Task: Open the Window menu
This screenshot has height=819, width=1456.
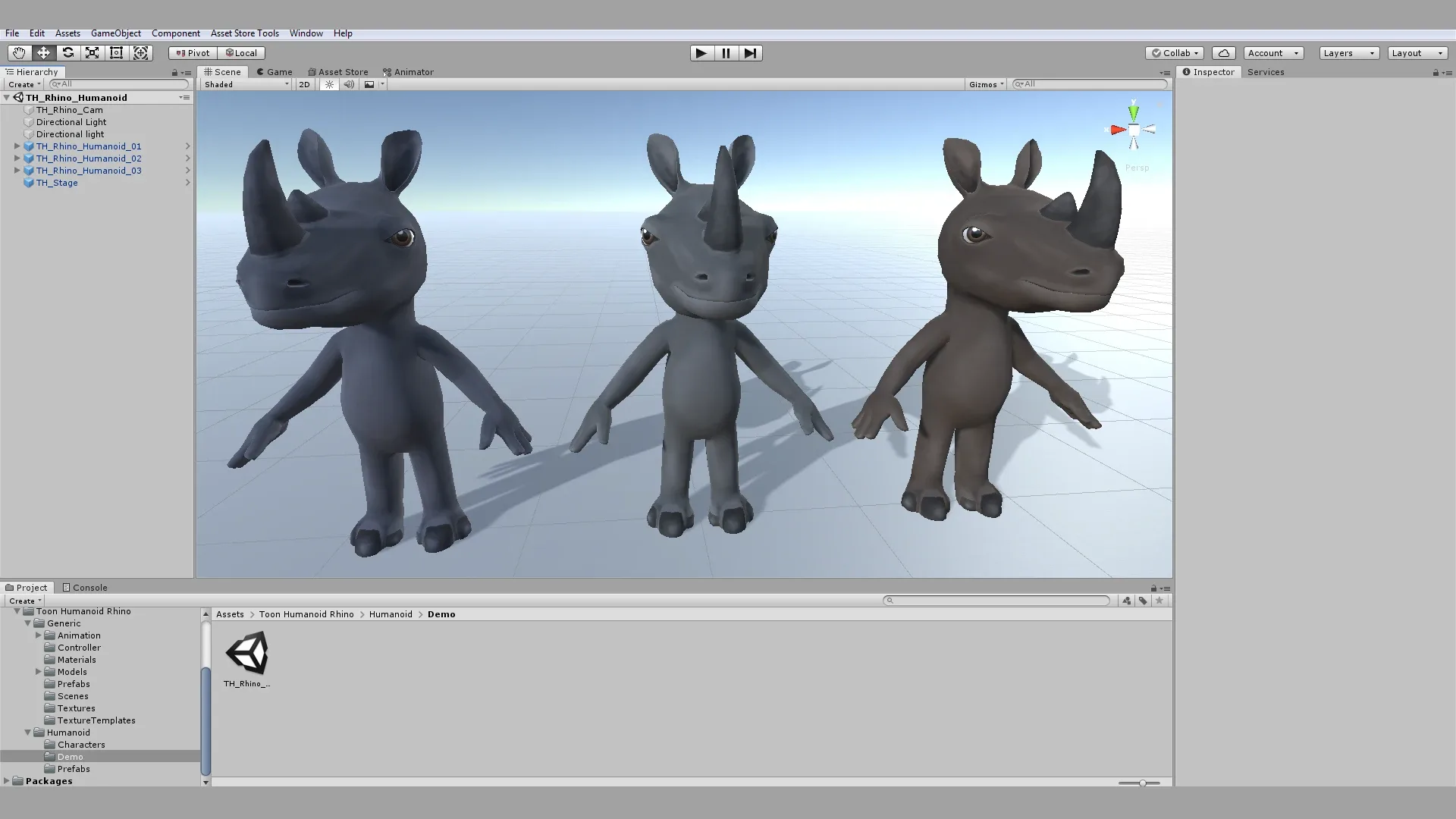Action: pyautogui.click(x=306, y=33)
